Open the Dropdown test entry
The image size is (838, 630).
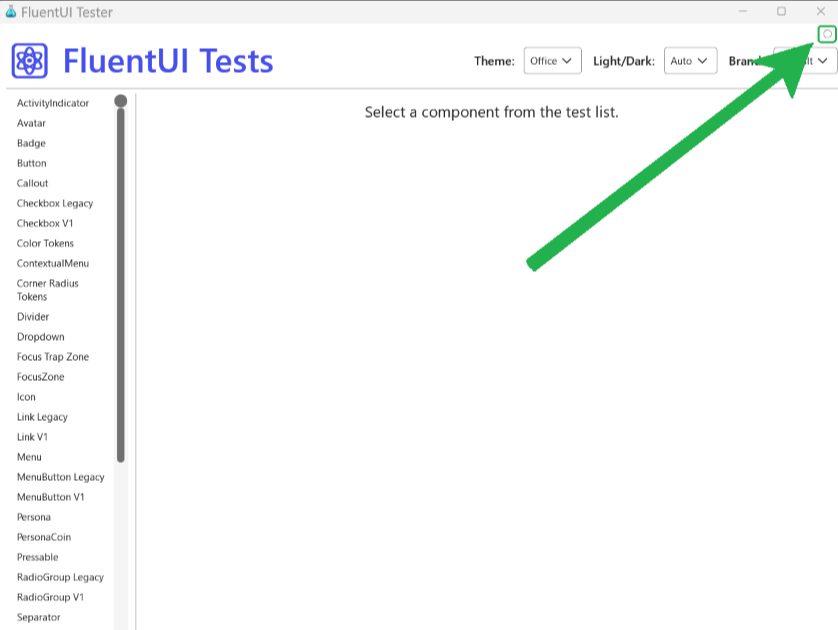pyautogui.click(x=41, y=337)
